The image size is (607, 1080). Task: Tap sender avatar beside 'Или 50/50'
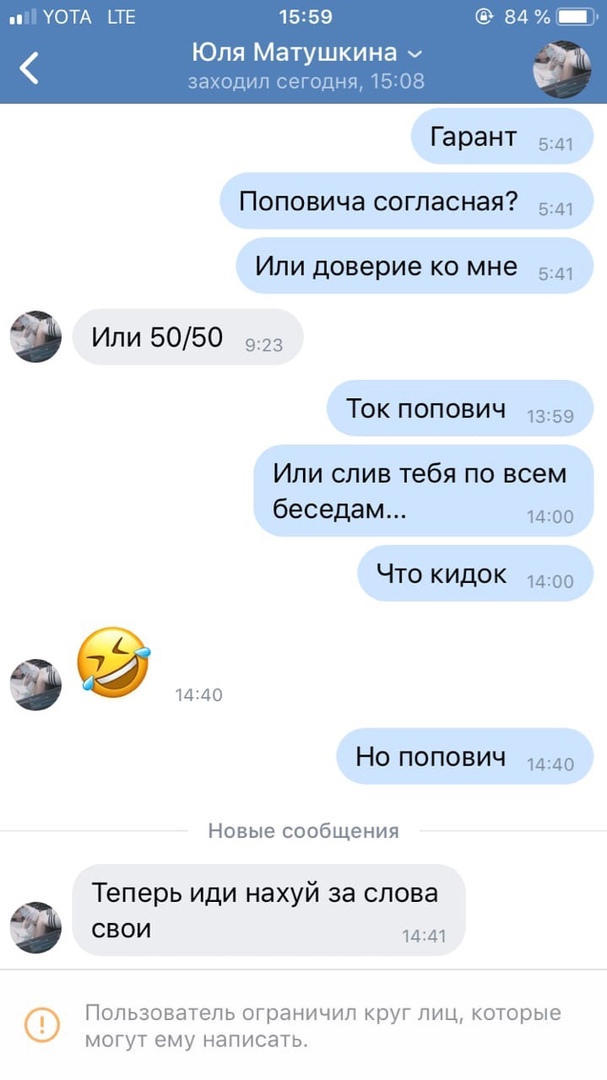pos(36,337)
